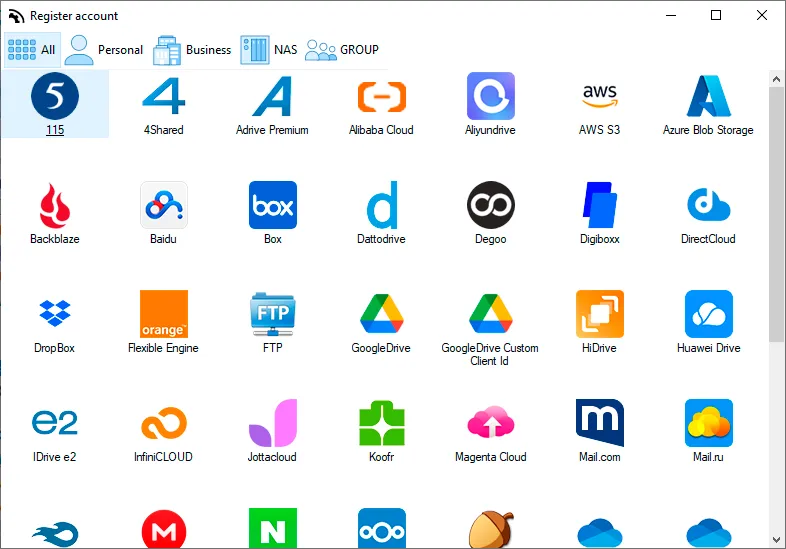
Task: Pick the acorn icon
Action: click(491, 529)
